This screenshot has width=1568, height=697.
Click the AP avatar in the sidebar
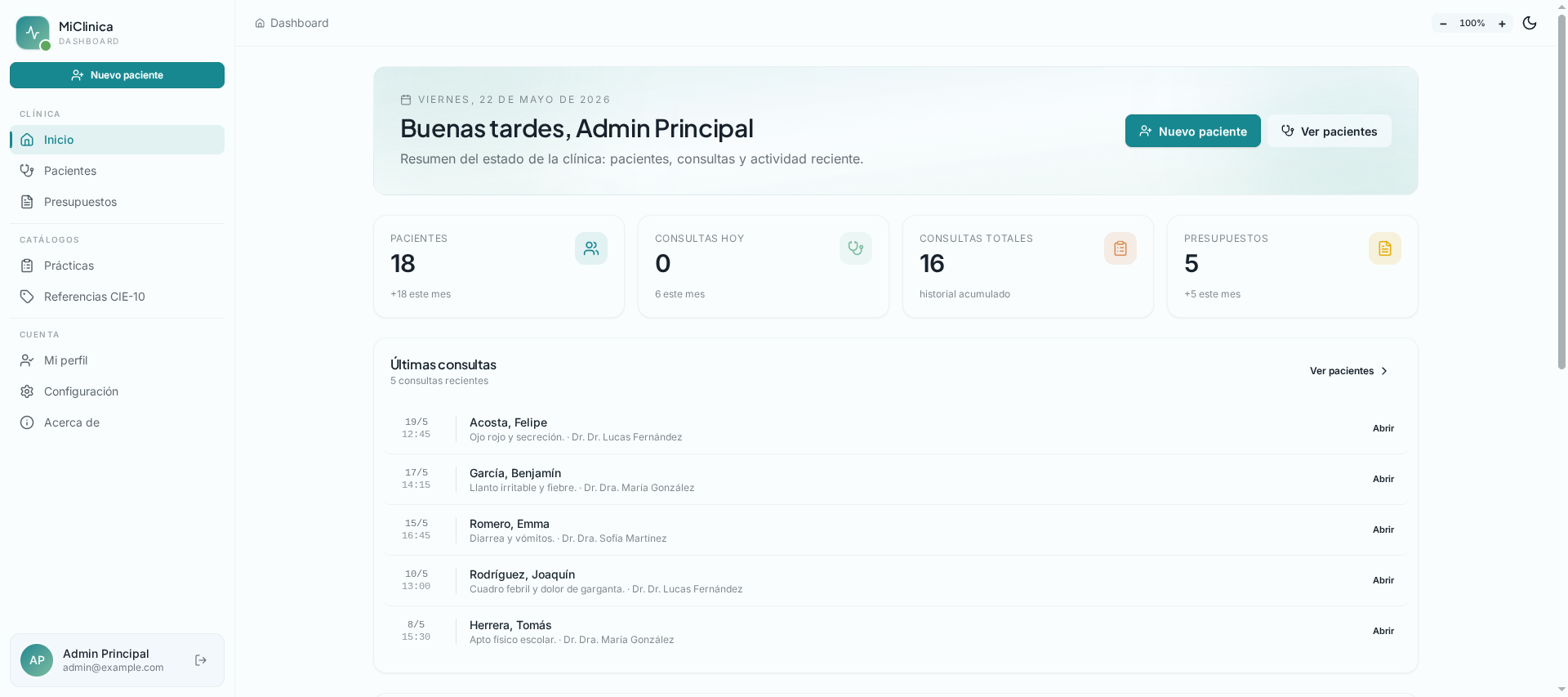[x=37, y=660]
